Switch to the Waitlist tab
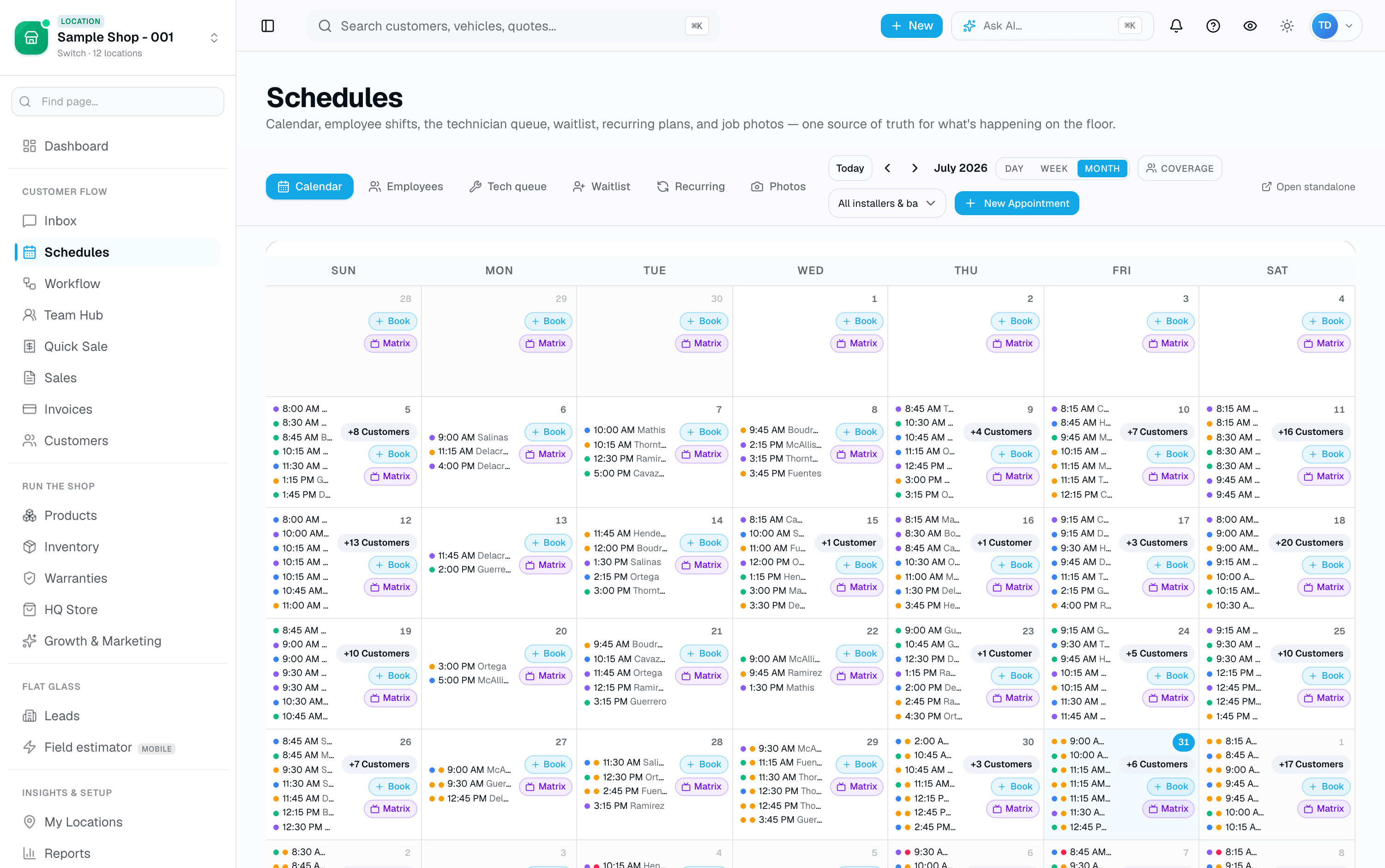 point(602,187)
